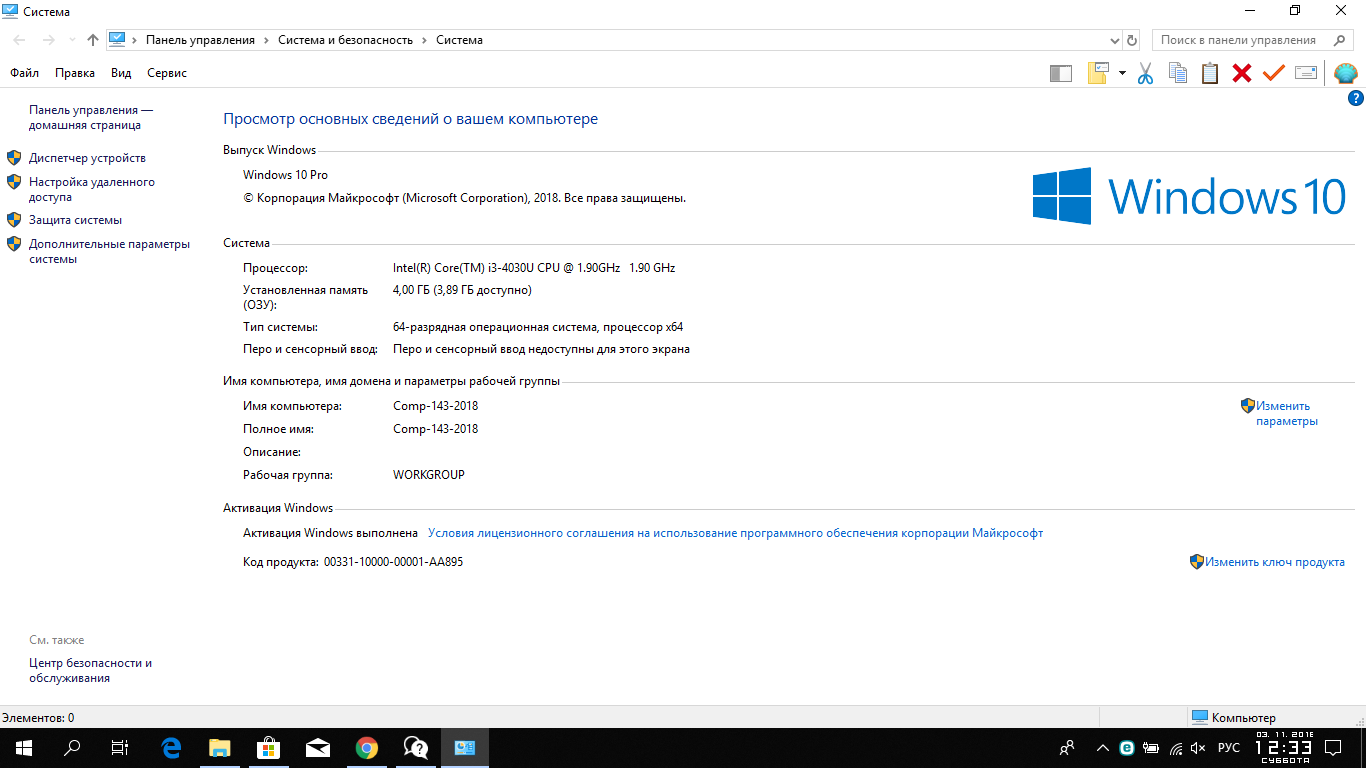This screenshot has width=1366, height=768.
Task: Click ESET antivirus tray icon
Action: [1127, 747]
